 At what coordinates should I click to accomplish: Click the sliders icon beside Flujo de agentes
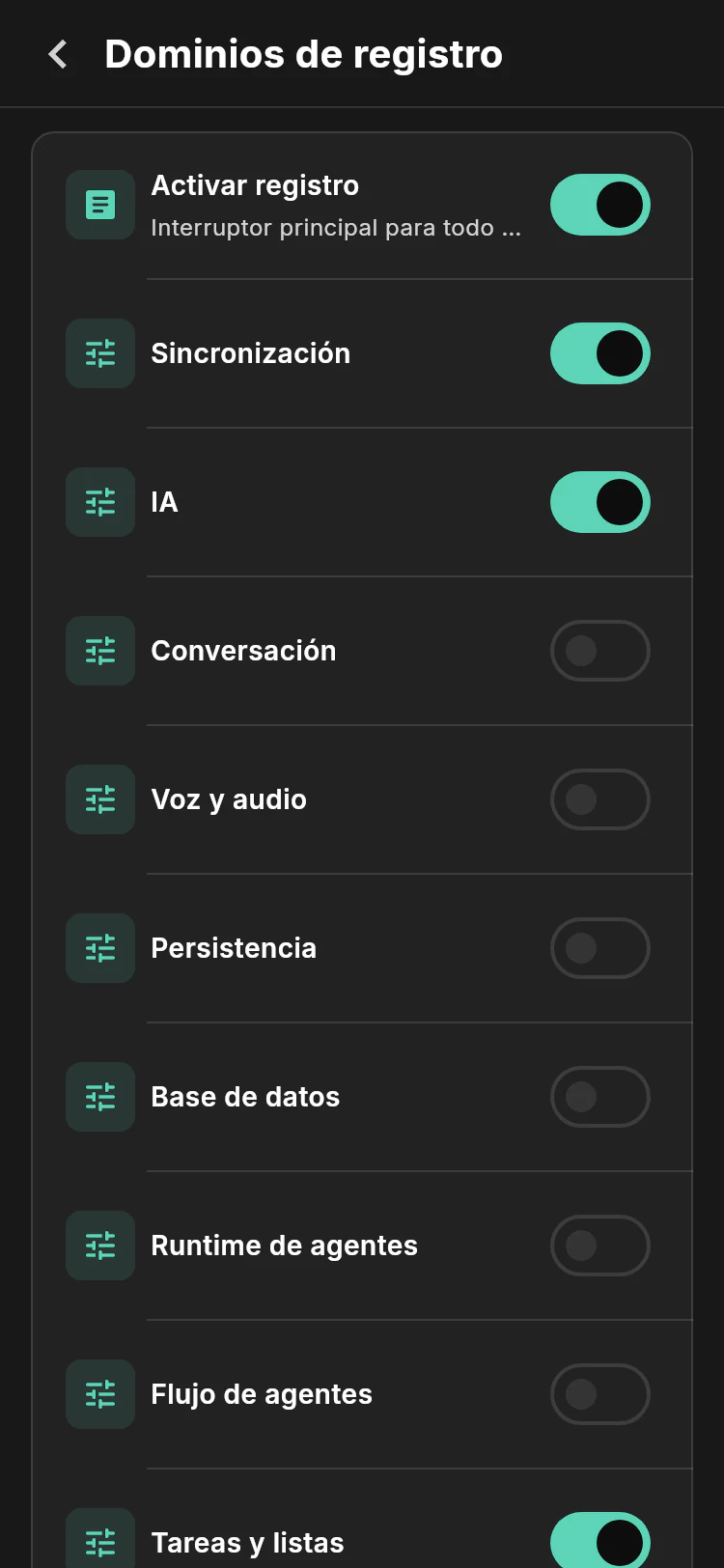[x=100, y=1394]
